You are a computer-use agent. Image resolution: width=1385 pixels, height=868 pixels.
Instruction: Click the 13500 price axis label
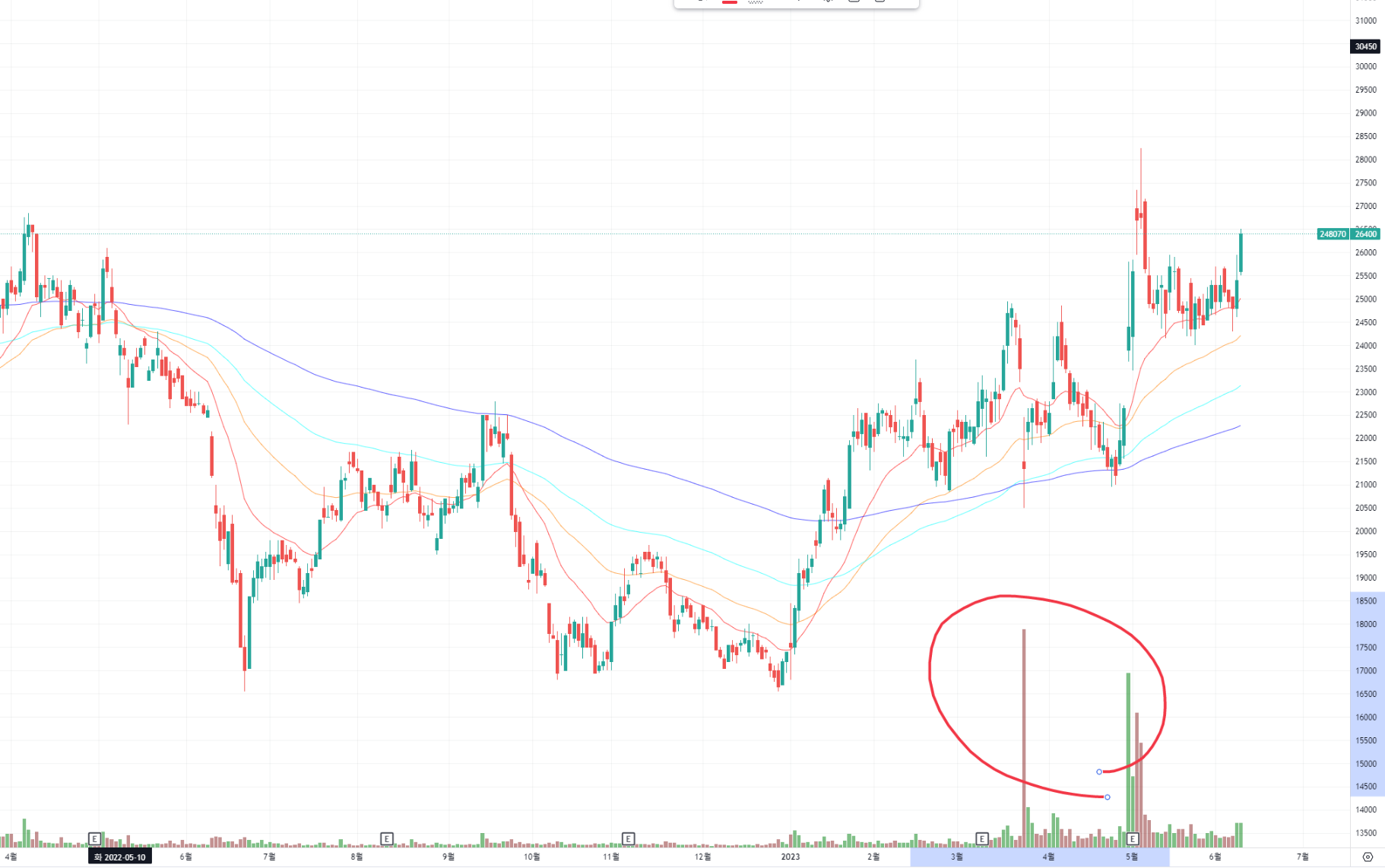pyautogui.click(x=1365, y=834)
